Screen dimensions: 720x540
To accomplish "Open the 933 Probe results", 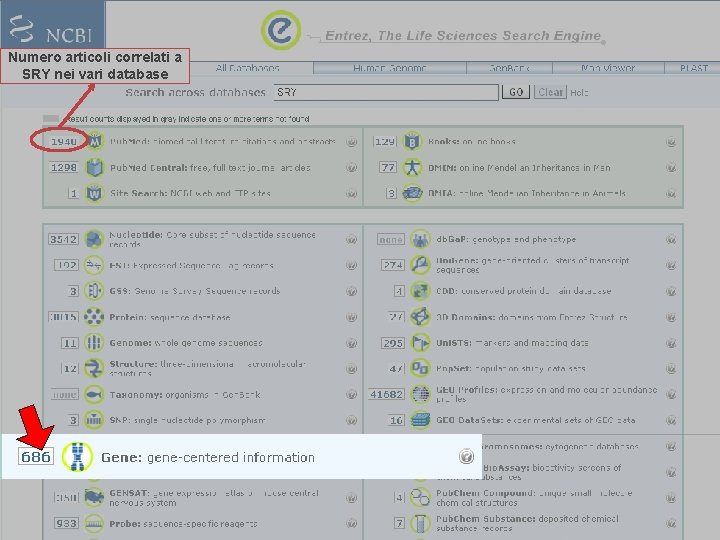I will (66, 524).
